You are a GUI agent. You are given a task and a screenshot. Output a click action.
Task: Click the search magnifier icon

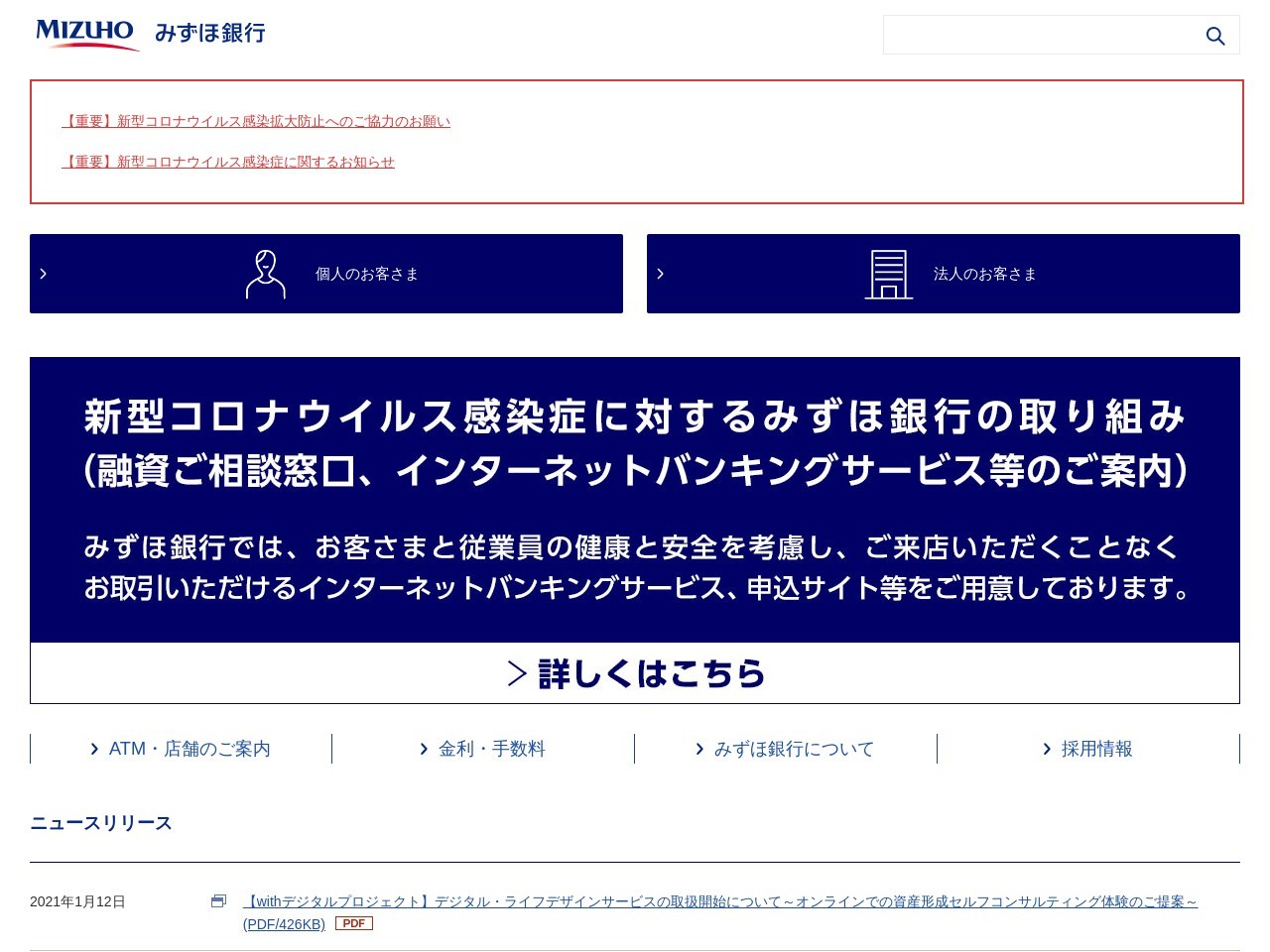pos(1215,36)
